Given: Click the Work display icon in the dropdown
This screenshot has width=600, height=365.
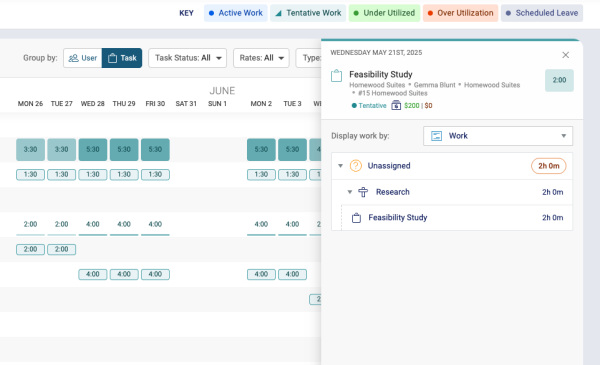Looking at the screenshot, I should tap(437, 136).
